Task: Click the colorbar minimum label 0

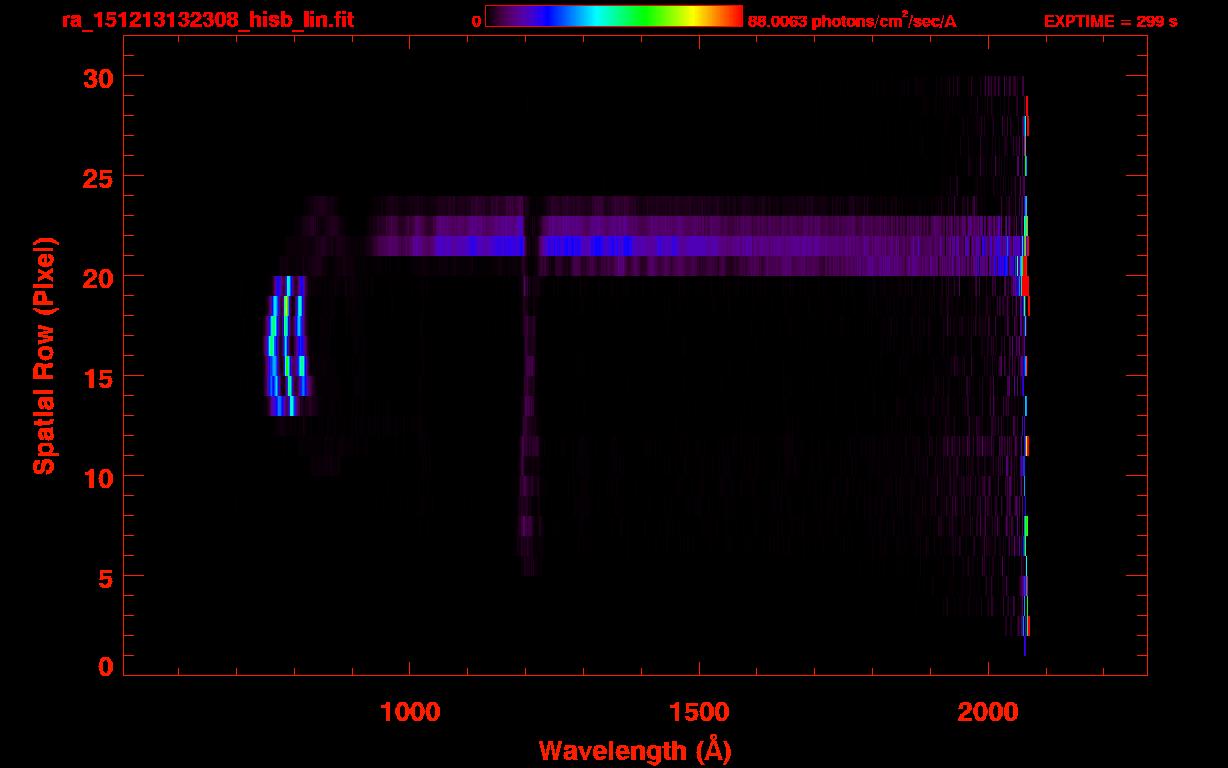Action: coord(476,21)
